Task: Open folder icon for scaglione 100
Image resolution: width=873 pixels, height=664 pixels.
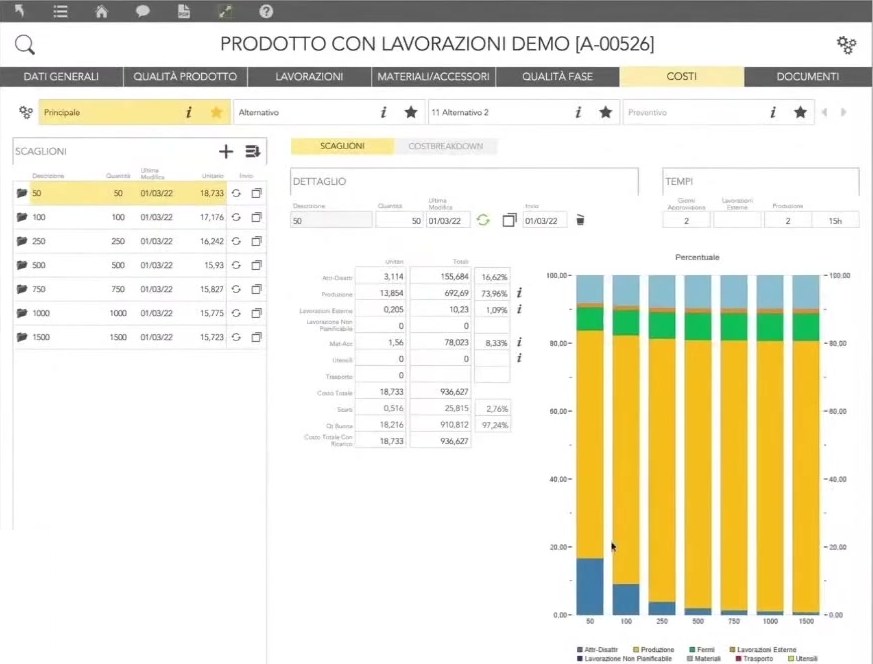Action: tap(22, 217)
